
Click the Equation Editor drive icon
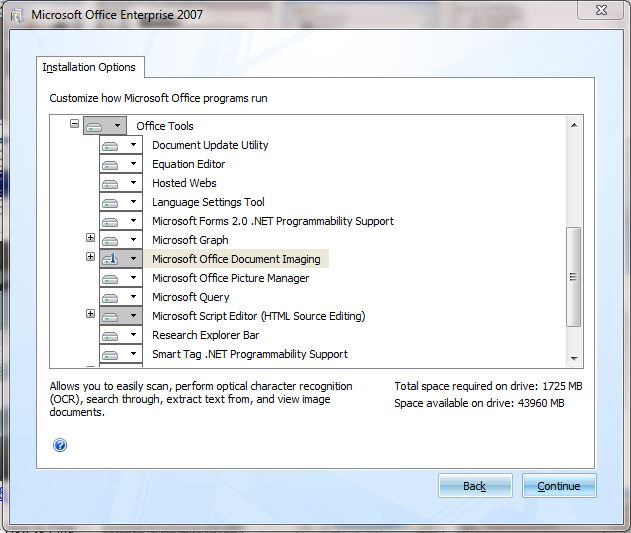[110, 165]
